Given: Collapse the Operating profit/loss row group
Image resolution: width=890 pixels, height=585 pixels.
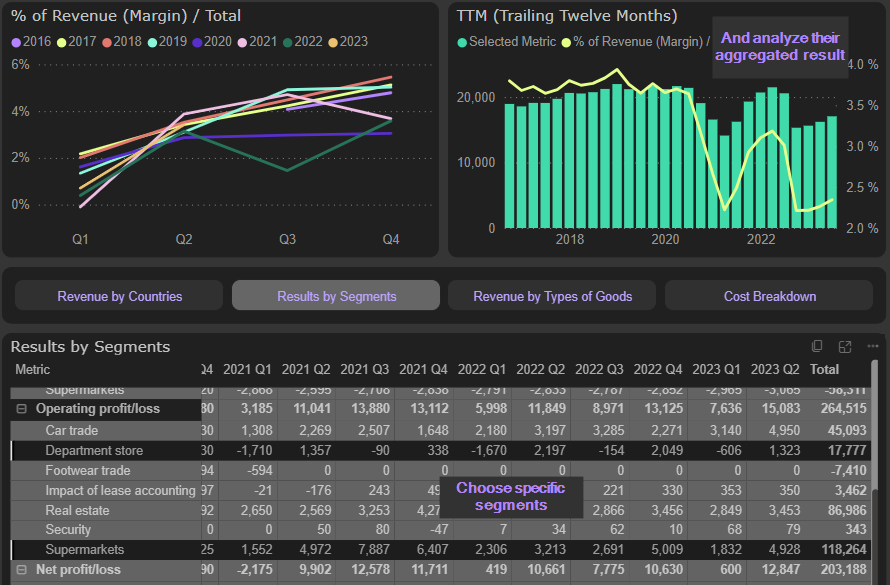Looking at the screenshot, I should click(x=21, y=409).
